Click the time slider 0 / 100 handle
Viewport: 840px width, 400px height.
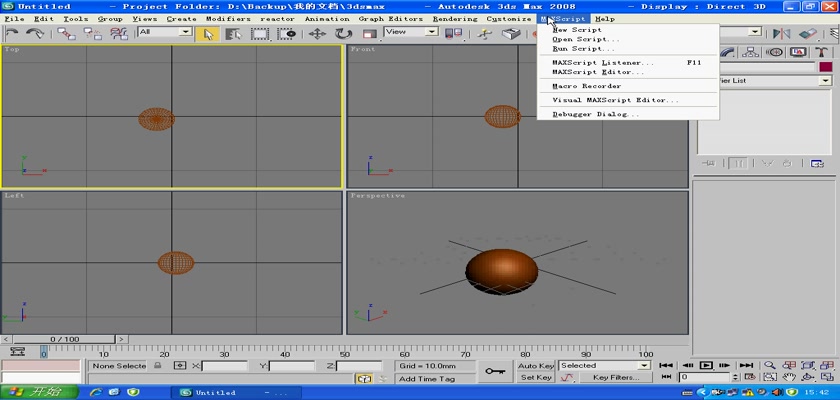click(x=64, y=339)
